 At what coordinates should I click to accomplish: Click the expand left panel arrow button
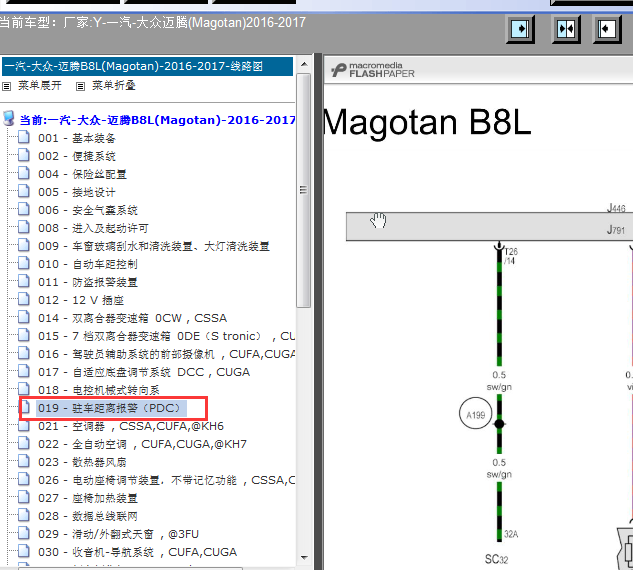(x=520, y=29)
